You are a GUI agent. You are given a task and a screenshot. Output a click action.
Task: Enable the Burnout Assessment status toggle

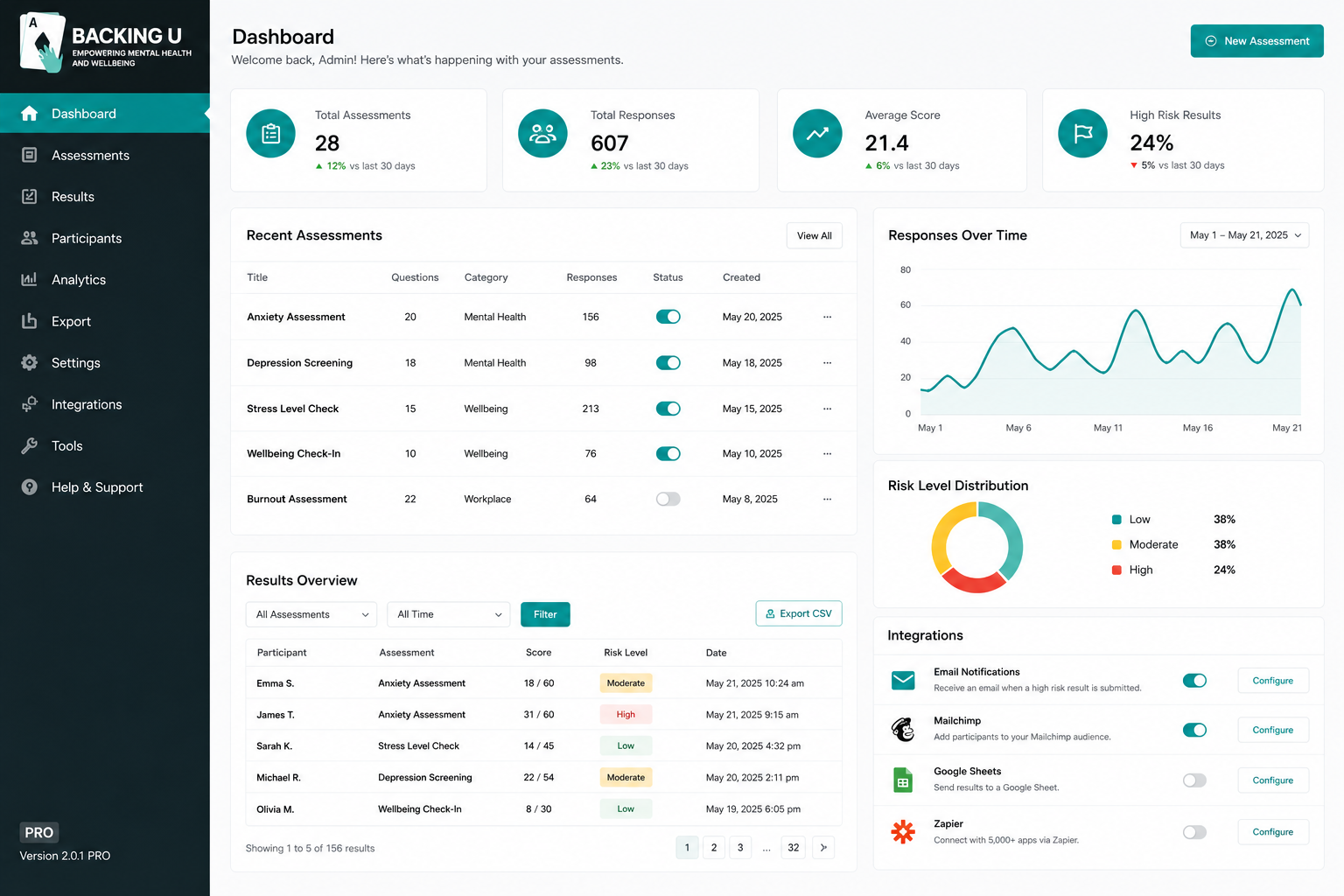(x=668, y=499)
